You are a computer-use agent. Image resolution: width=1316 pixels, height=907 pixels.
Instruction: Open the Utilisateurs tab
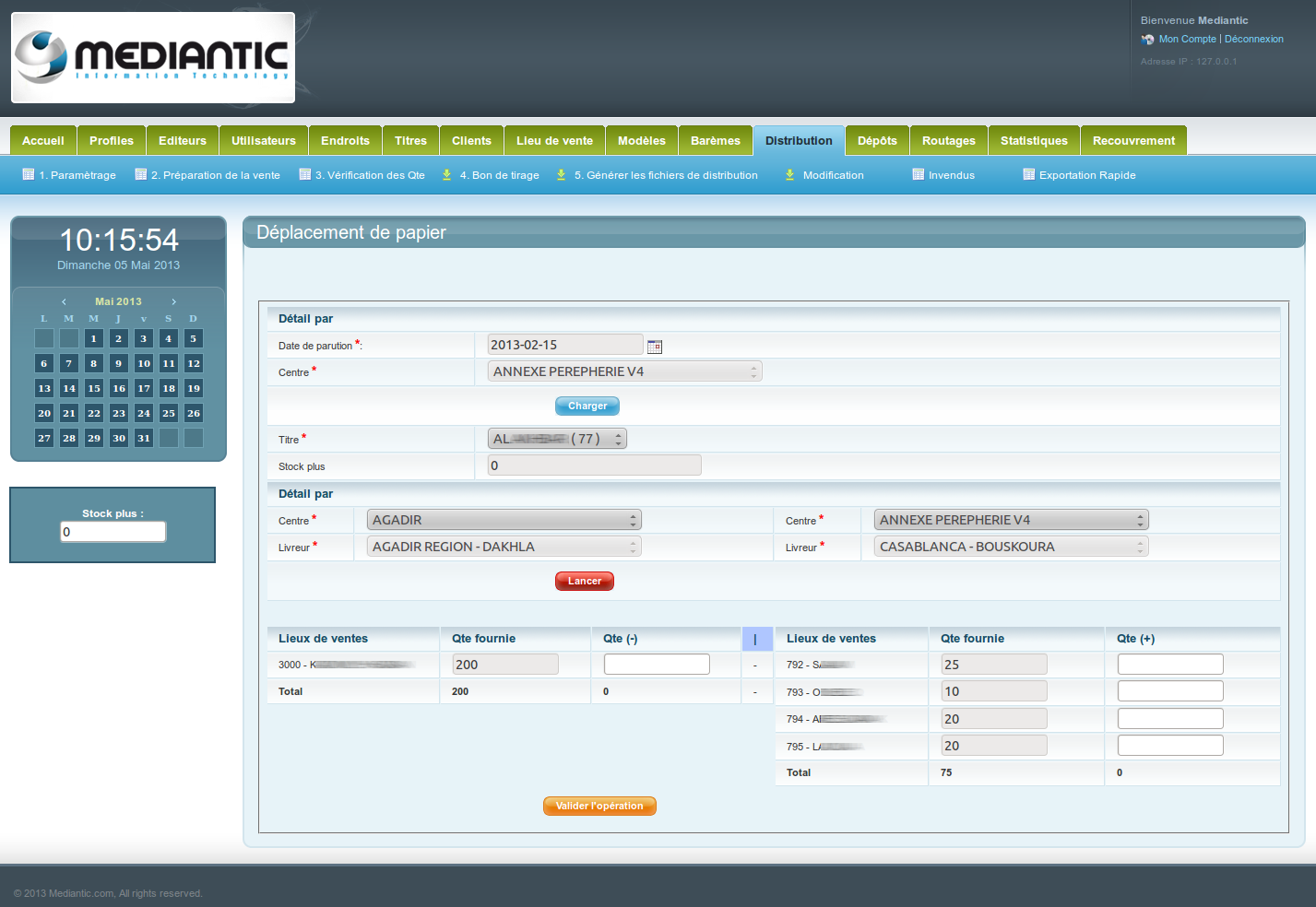point(264,140)
